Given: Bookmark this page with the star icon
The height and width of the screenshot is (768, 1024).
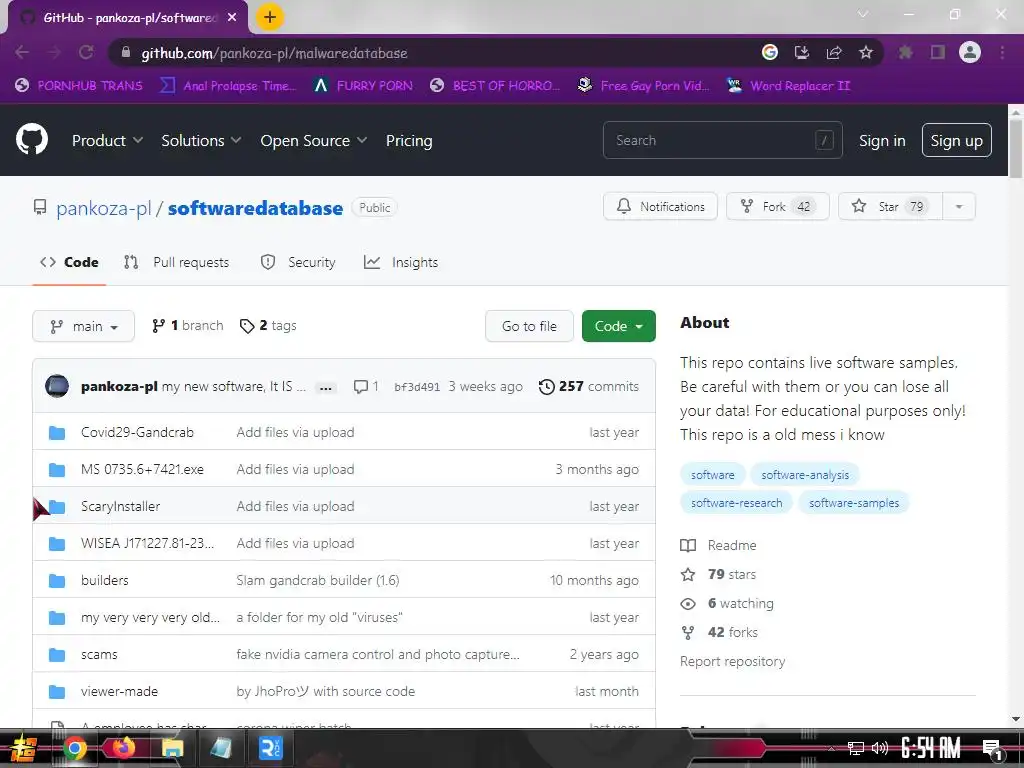Looking at the screenshot, I should (865, 52).
